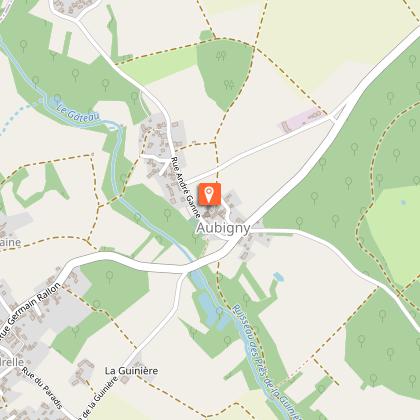Viewport: 420px width, 420px height.
Task: Select the pale green strip field beside the wood
Action: tap(159, 65)
